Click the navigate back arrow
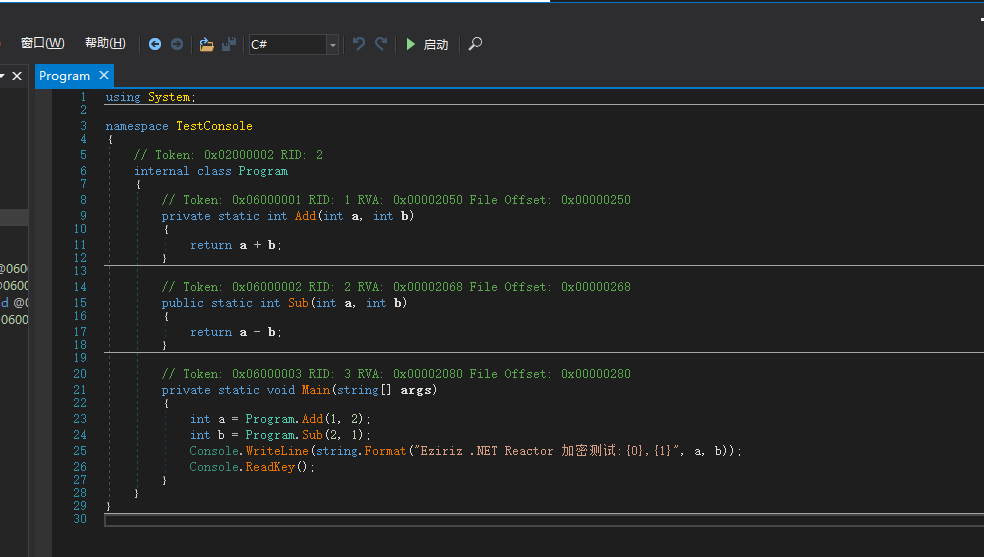This screenshot has height=557, width=984. coord(155,44)
